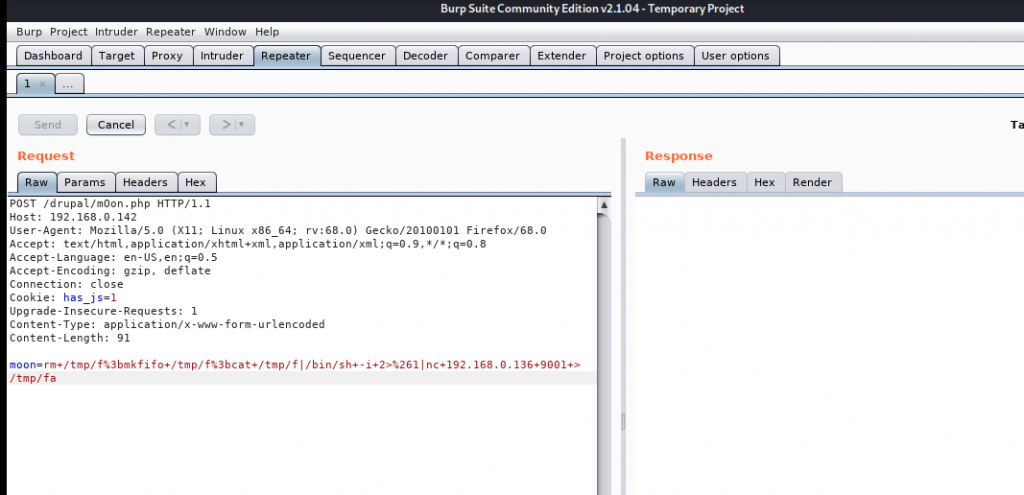The width and height of the screenshot is (1024, 495).
Task: Select the Request Raw tab
Action: coord(37,182)
